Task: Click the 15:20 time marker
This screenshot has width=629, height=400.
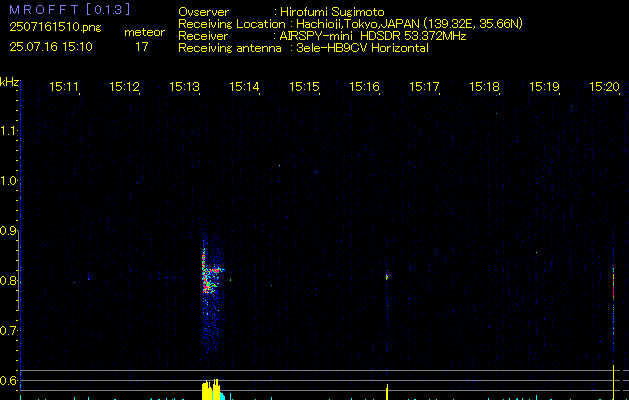Action: tap(604, 88)
